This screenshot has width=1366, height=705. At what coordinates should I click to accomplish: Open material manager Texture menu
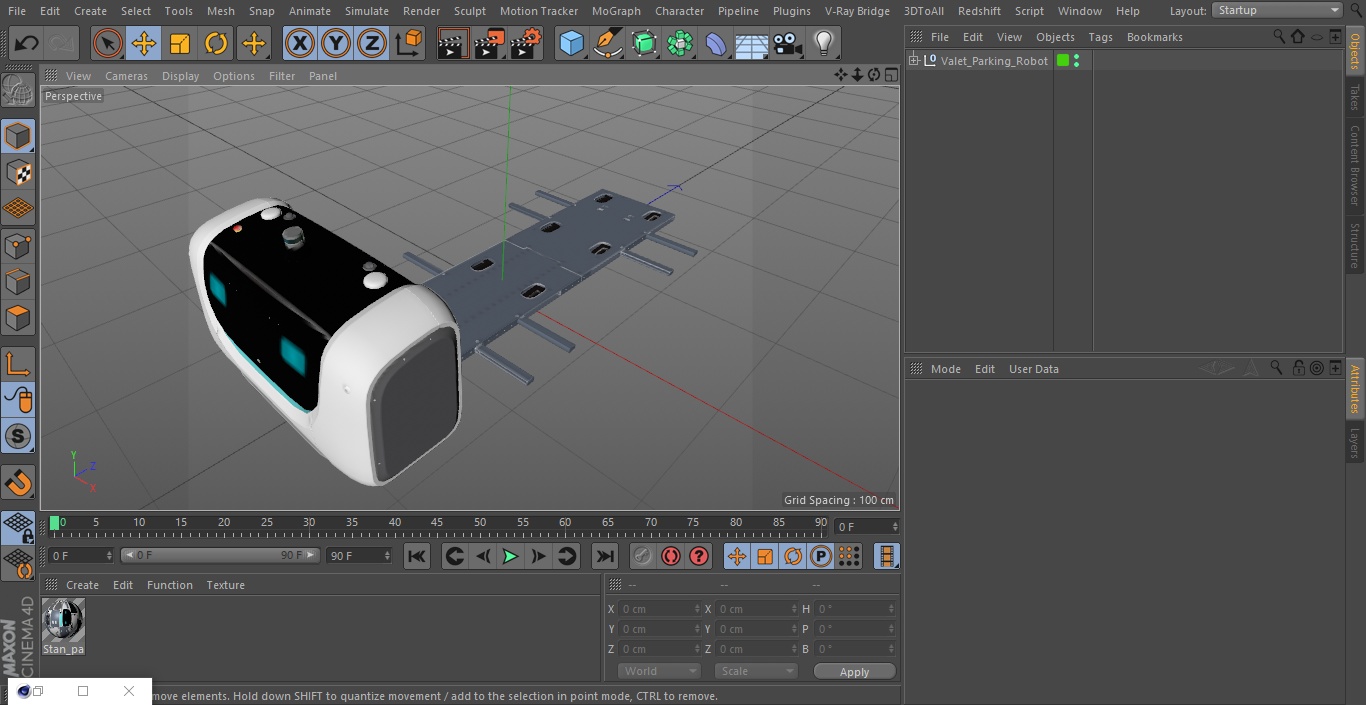pos(226,585)
